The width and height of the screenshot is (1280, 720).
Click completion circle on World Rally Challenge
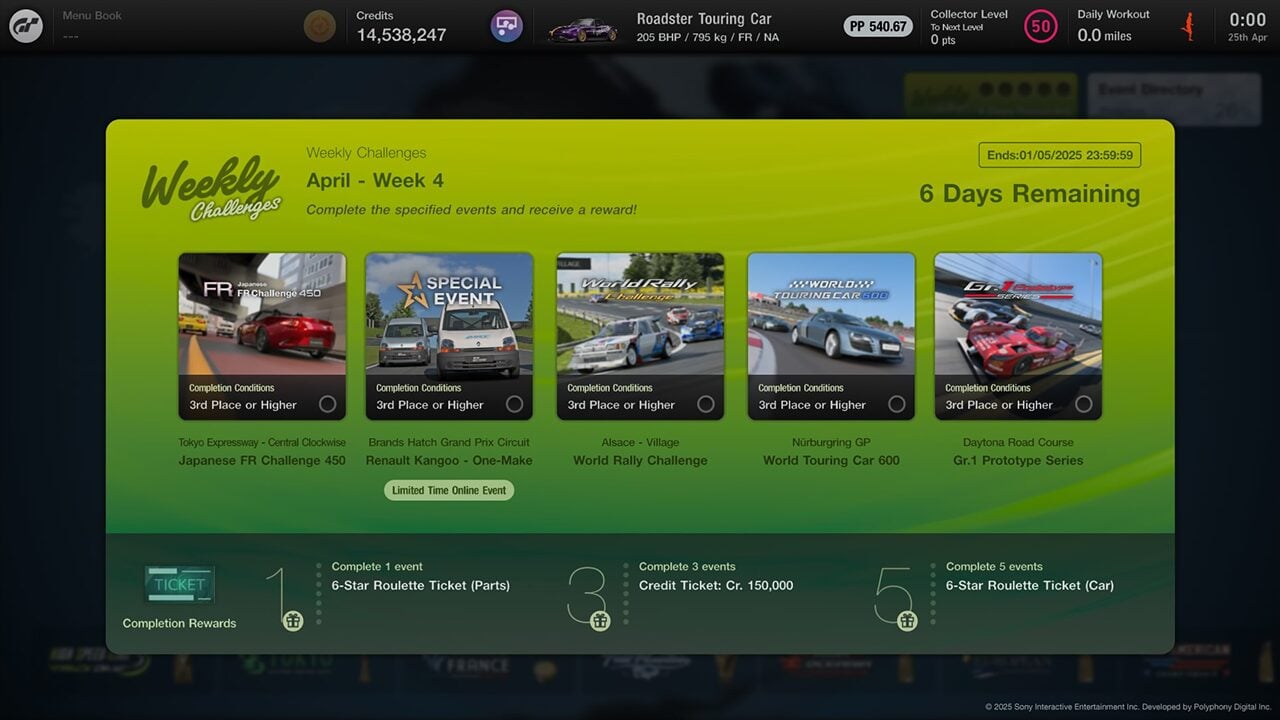click(706, 404)
